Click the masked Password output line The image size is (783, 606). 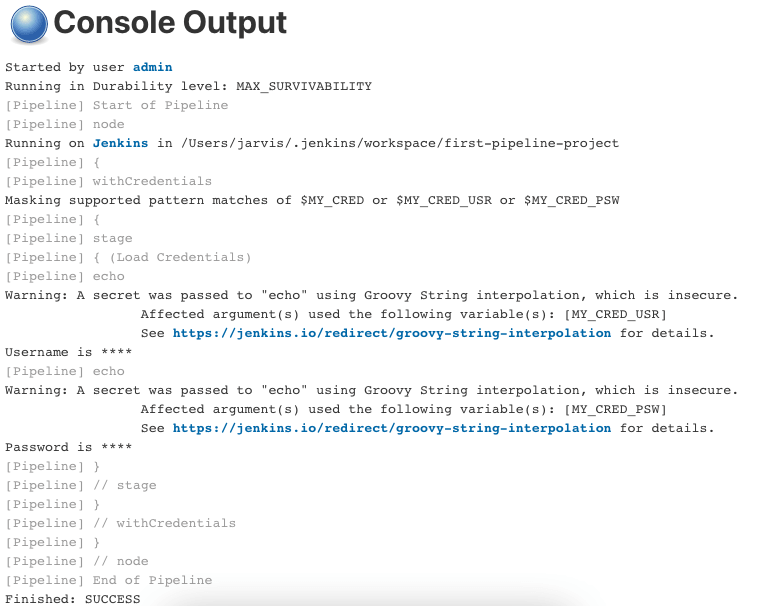tap(68, 447)
